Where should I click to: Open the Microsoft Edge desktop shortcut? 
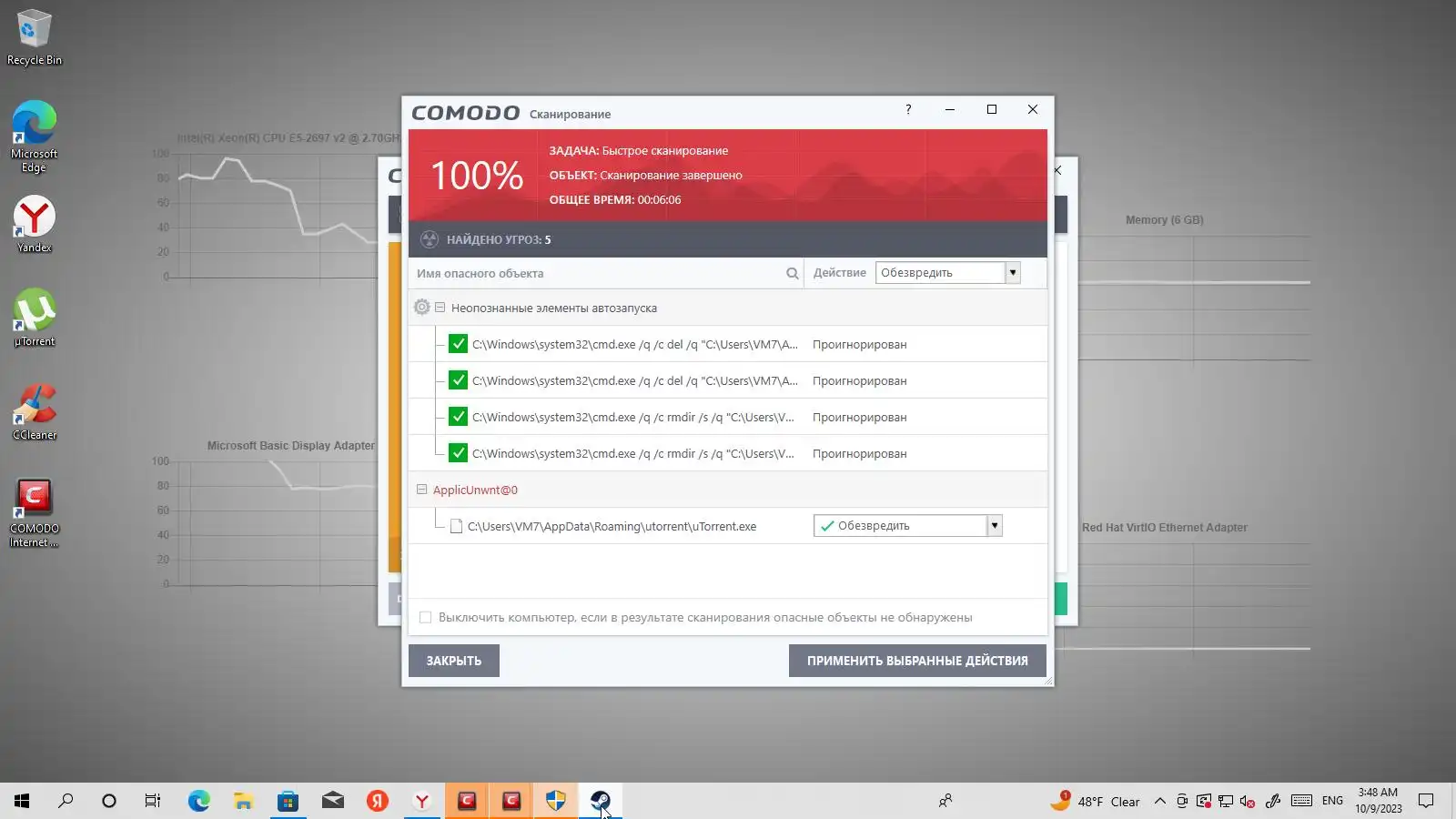pyautogui.click(x=35, y=136)
